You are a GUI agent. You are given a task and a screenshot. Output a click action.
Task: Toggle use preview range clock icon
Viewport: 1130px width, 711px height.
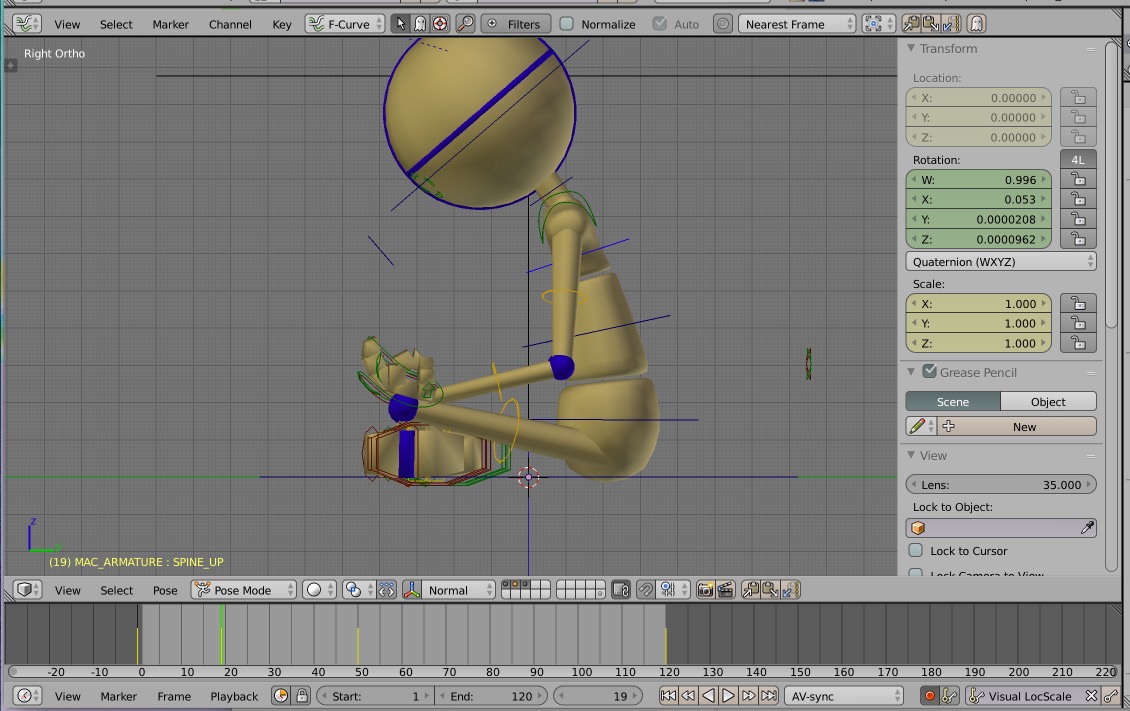click(x=281, y=696)
